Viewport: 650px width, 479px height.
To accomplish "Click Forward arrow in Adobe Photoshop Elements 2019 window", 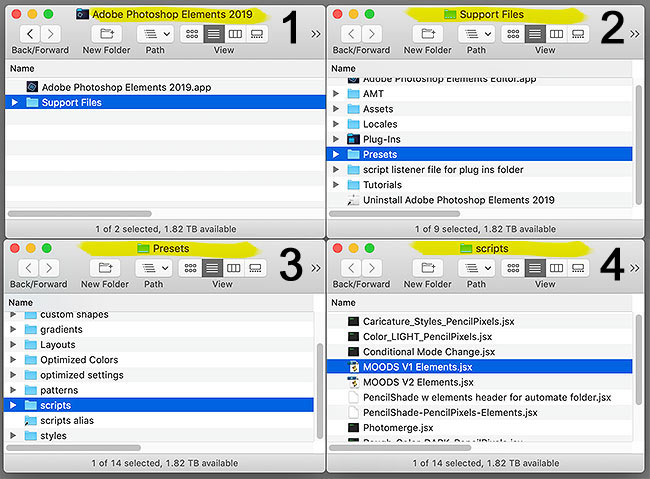I will [x=50, y=34].
